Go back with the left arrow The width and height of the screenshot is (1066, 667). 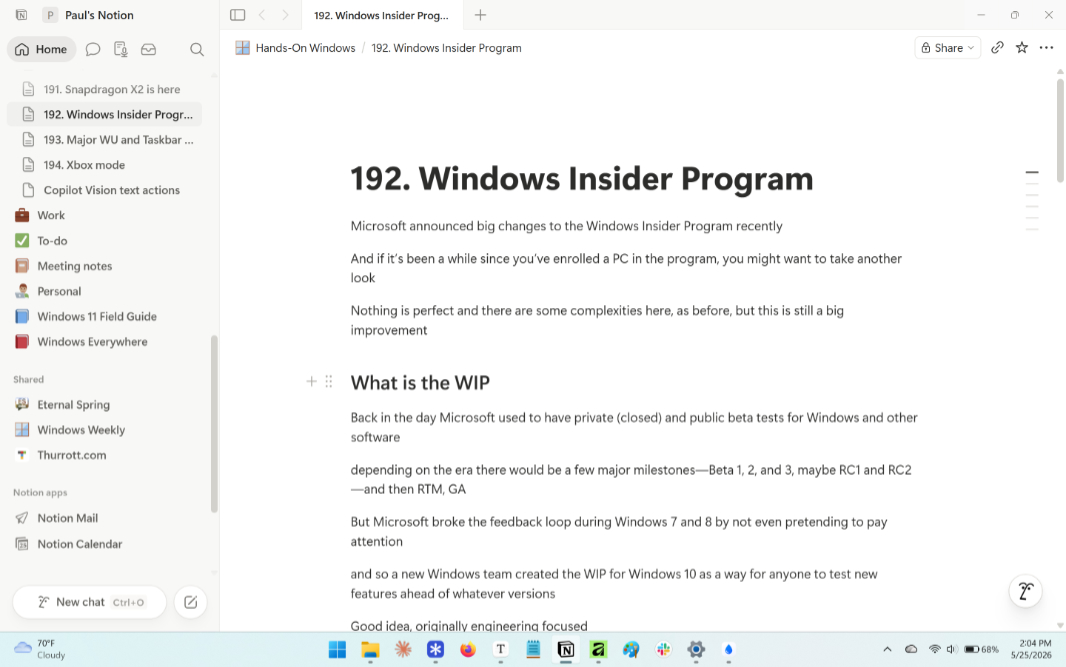262,15
